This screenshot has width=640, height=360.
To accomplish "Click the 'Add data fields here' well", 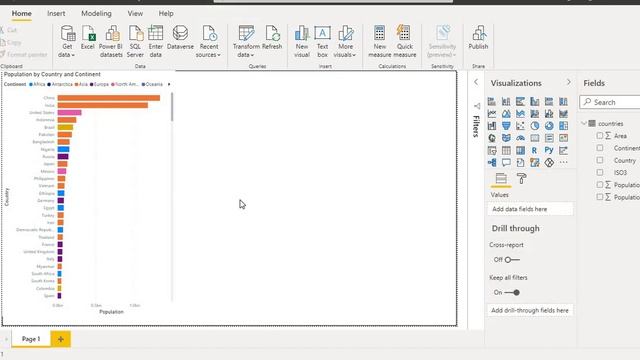I will (530, 209).
